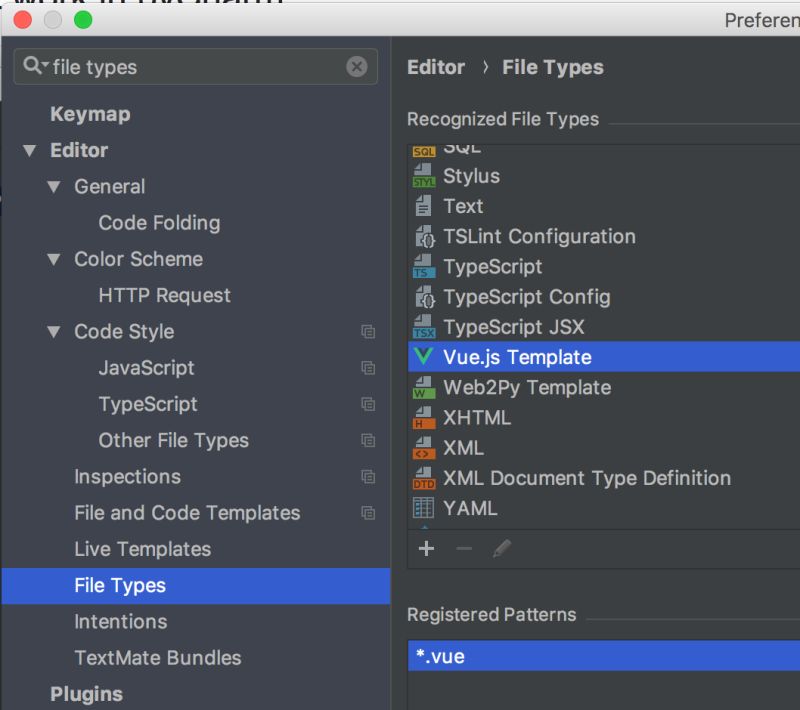This screenshot has width=800, height=710.
Task: Select the XML Document Type Definition icon
Action: [x=425, y=478]
